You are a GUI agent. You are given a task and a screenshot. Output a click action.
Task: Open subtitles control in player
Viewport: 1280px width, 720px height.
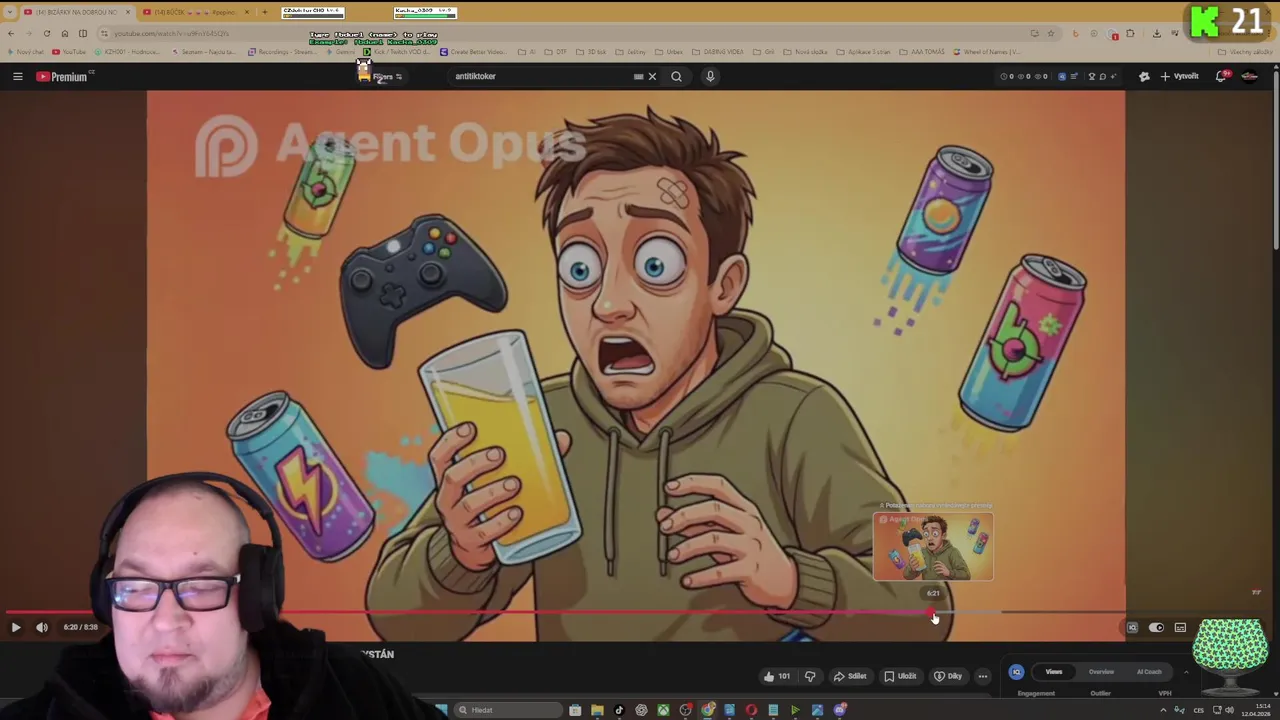tap(1180, 628)
